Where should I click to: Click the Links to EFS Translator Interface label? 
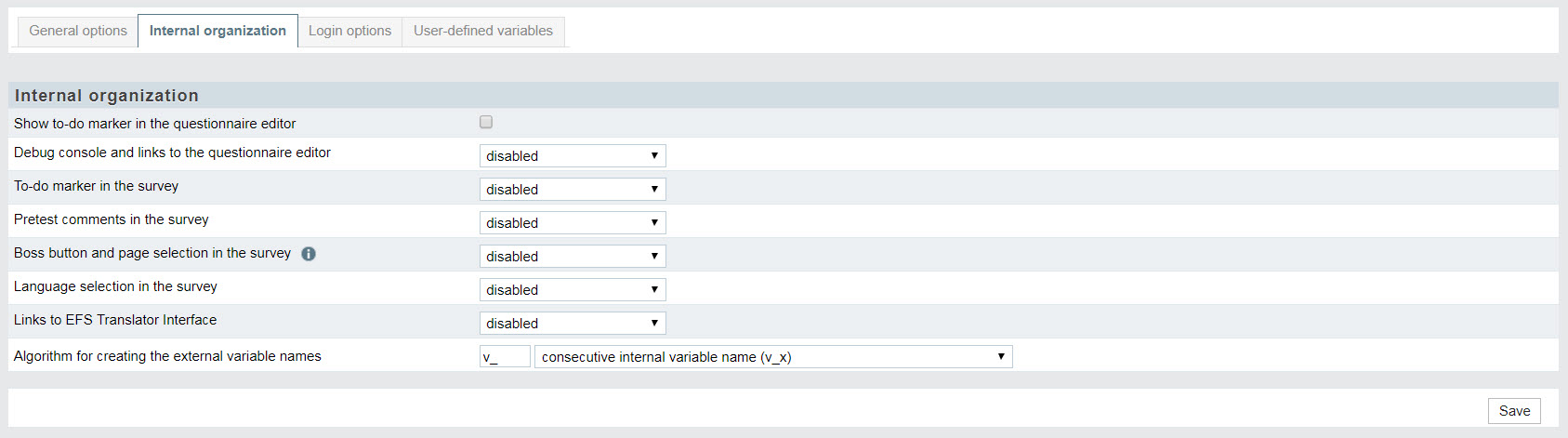click(115, 320)
